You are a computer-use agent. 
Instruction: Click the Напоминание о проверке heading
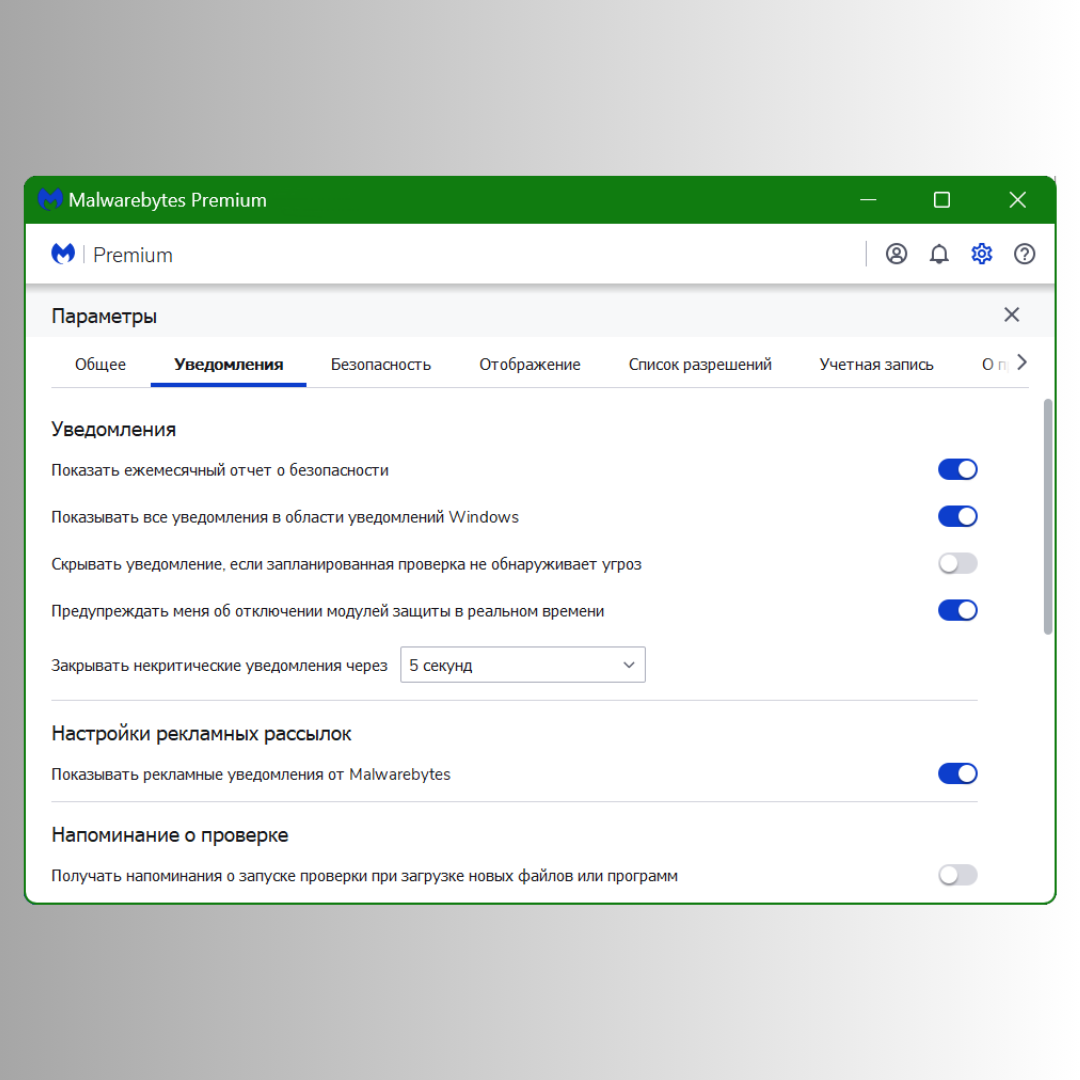tap(169, 835)
